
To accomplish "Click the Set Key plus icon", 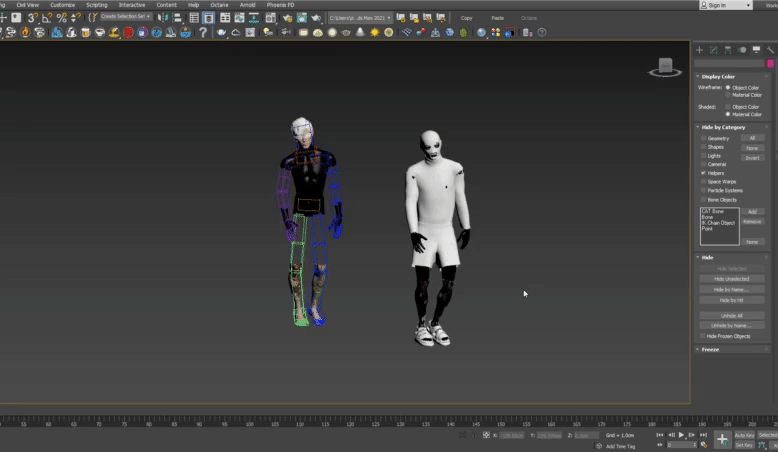I will click(x=721, y=439).
